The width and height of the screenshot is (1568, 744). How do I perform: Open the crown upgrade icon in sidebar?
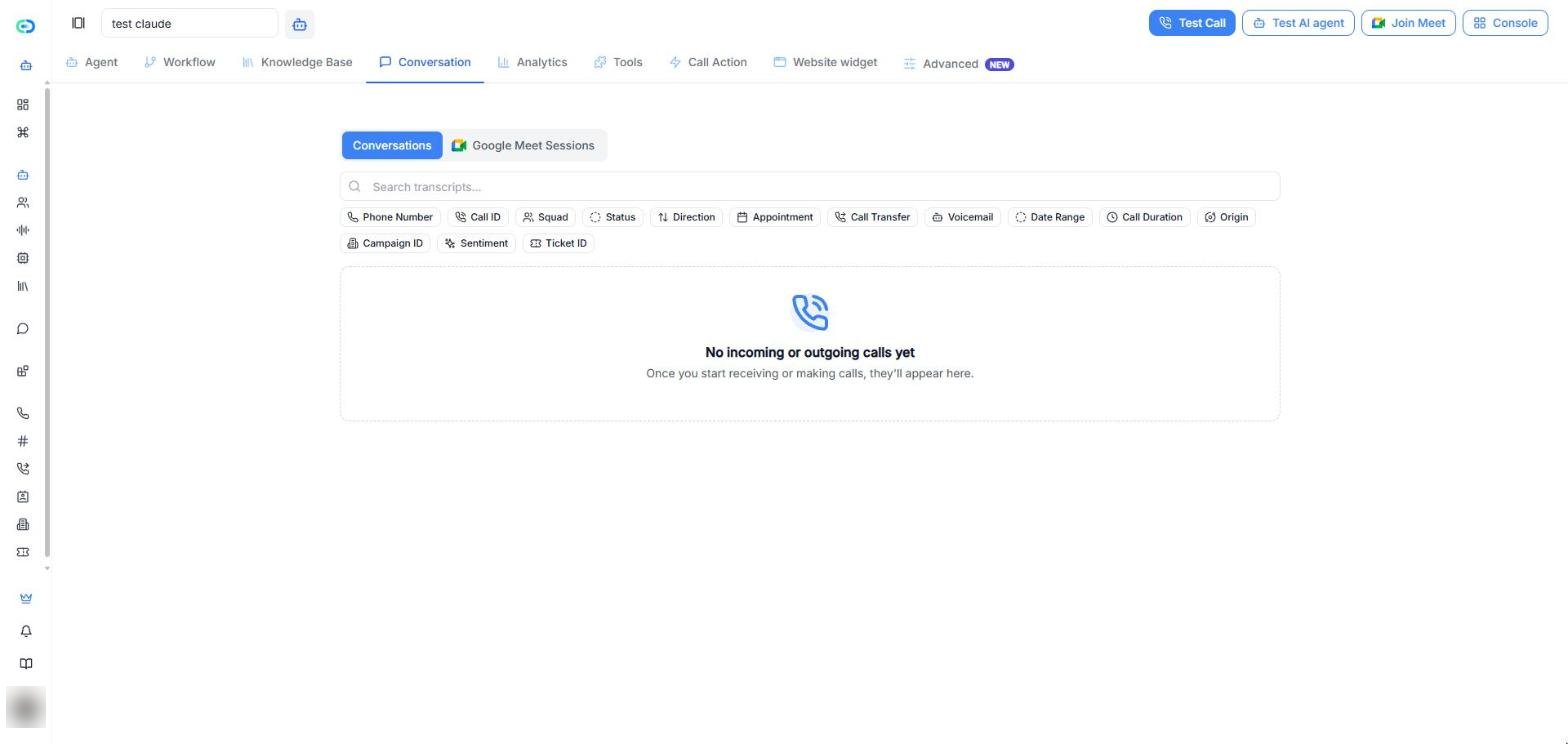(26, 598)
